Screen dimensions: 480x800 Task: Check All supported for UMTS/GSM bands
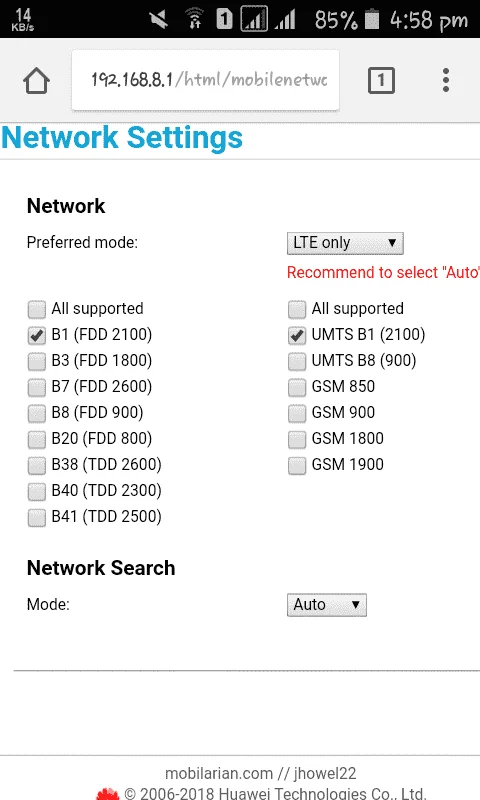[x=297, y=309]
